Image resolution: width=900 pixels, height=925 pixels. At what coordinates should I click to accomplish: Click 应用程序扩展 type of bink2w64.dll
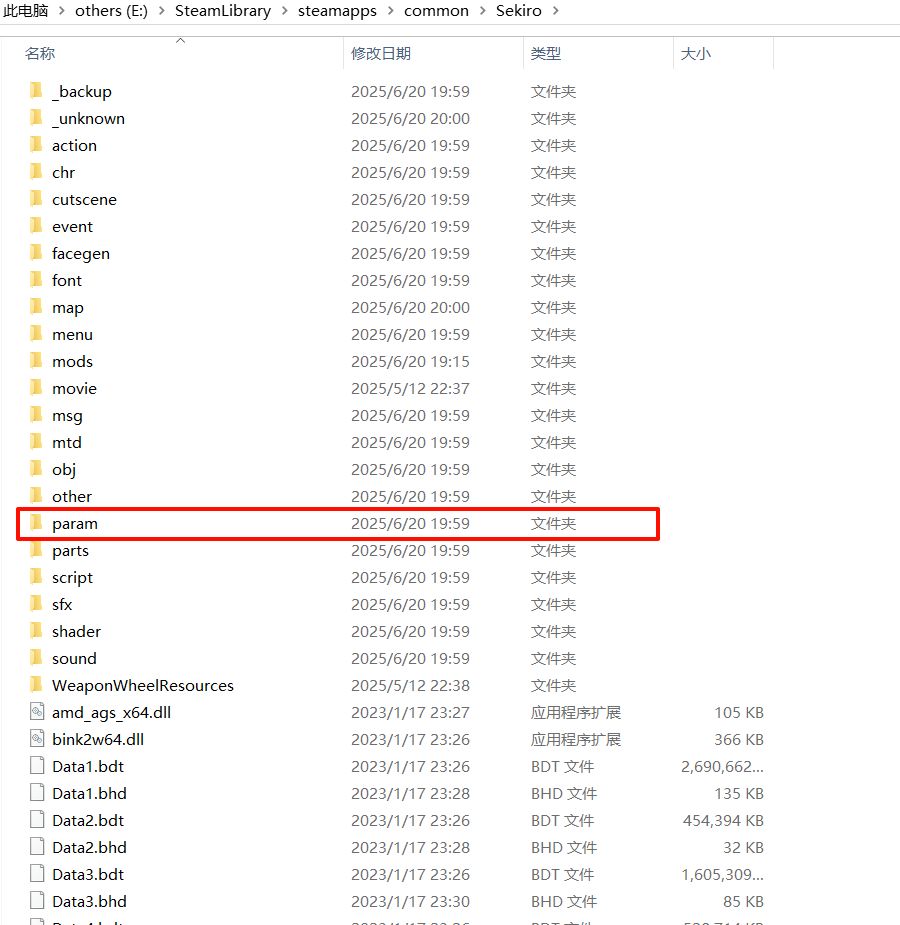tap(576, 739)
